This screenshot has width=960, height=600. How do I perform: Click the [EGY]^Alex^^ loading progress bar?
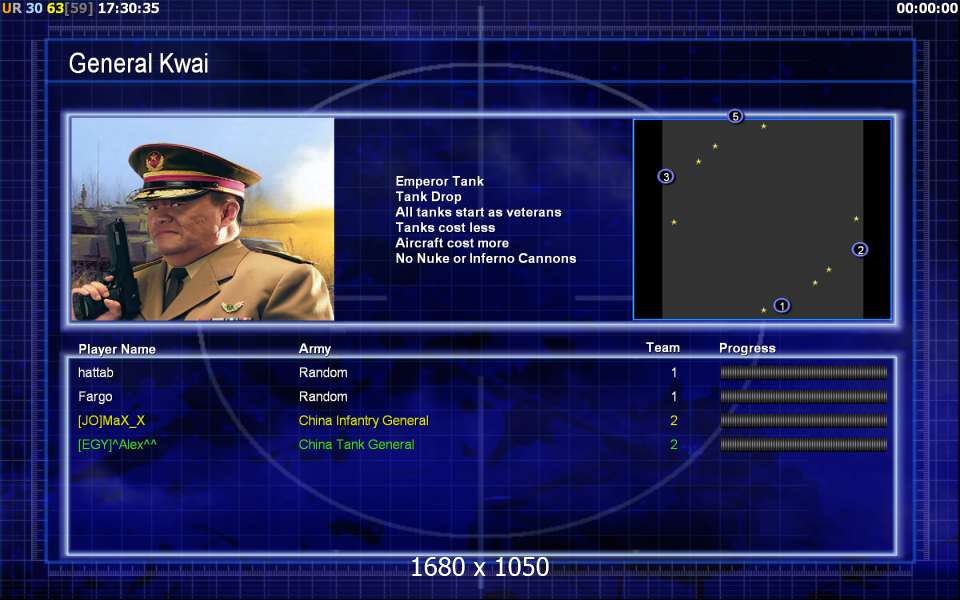click(x=803, y=444)
